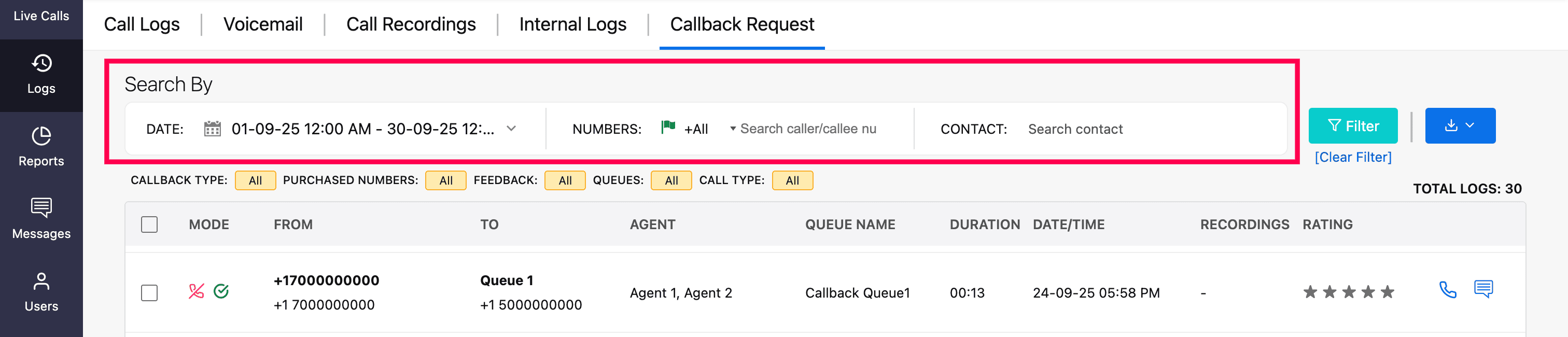Screen dimensions: 1568x337
Task: Check the box for the +17000000000 row
Action: coord(149,292)
